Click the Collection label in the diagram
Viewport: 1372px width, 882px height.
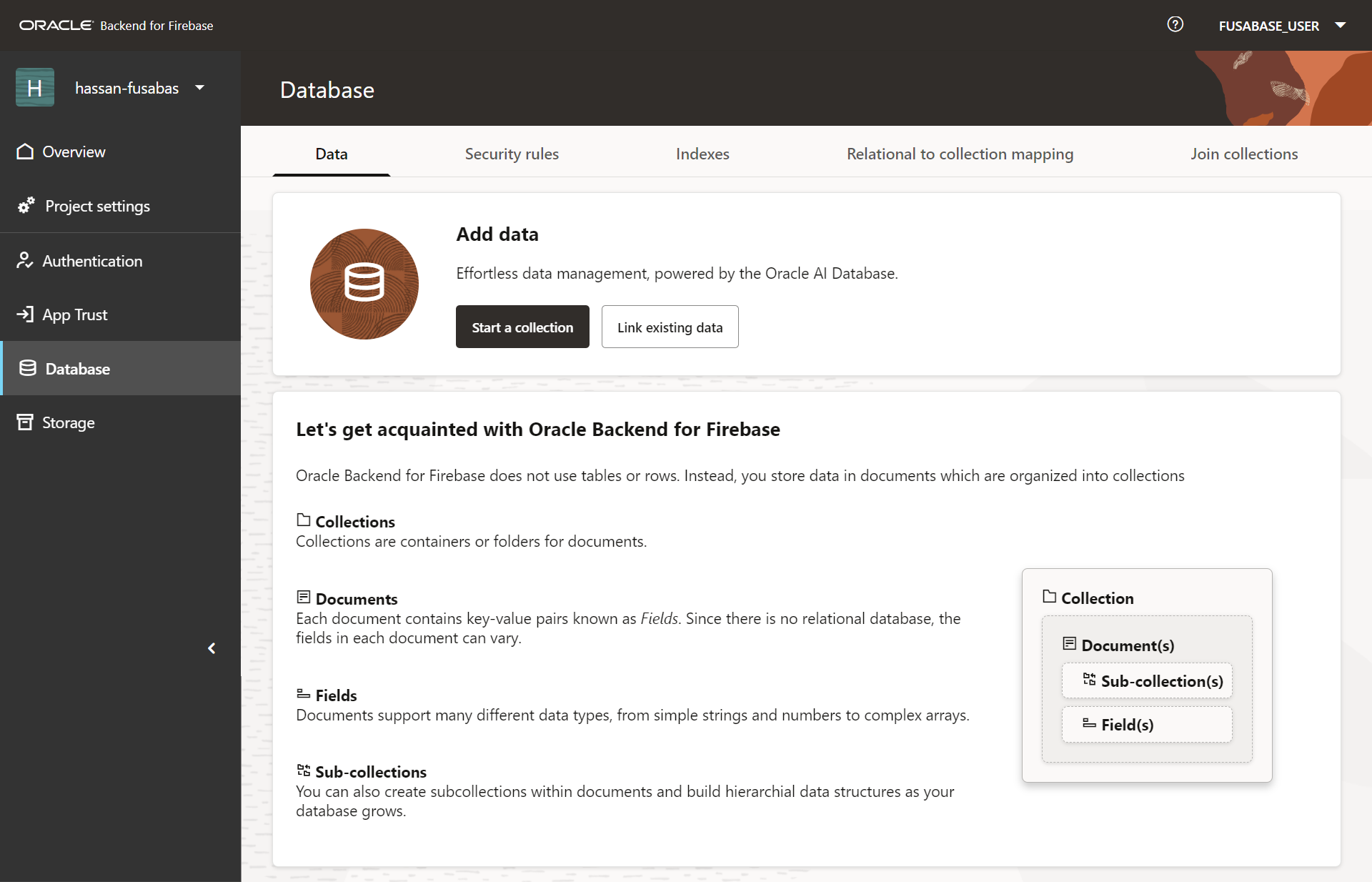click(1098, 598)
